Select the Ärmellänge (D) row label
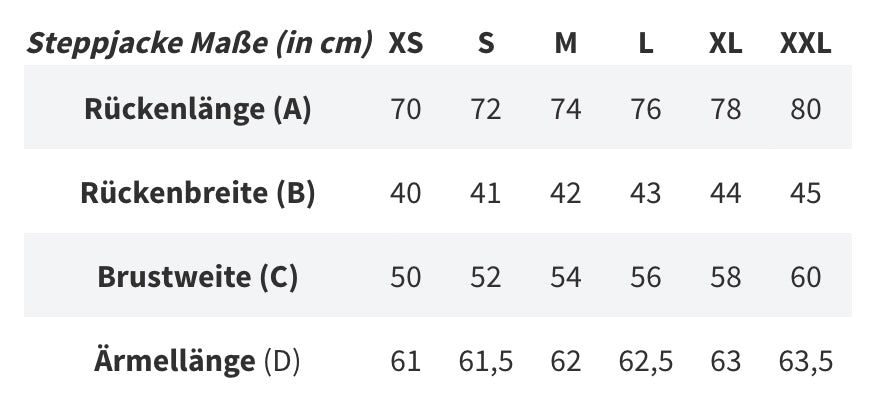Viewport: 876px width, 418px height. [x=198, y=360]
